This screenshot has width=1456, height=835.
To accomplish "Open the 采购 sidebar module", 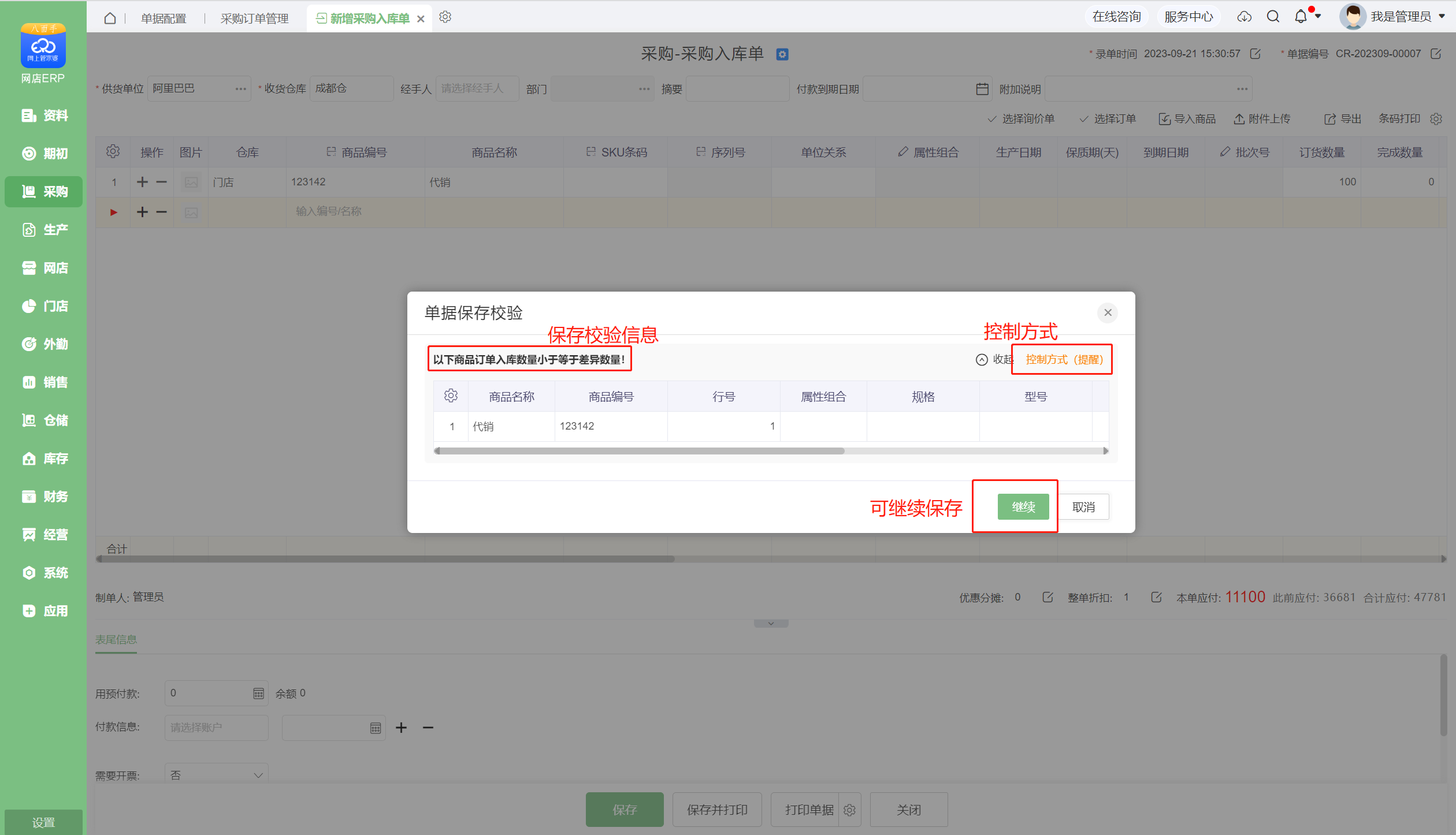I will click(44, 192).
